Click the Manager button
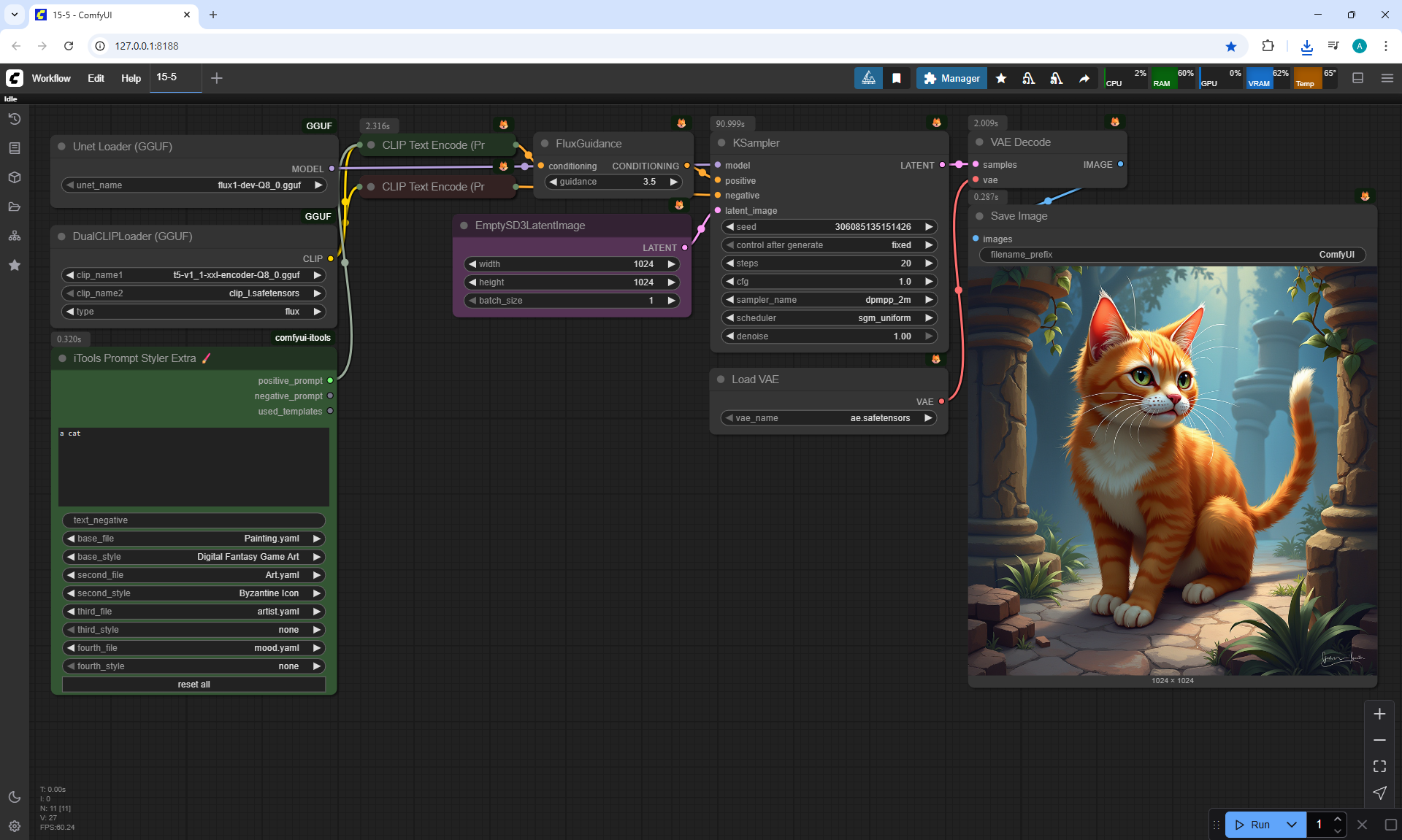This screenshot has width=1402, height=840. coord(951,78)
